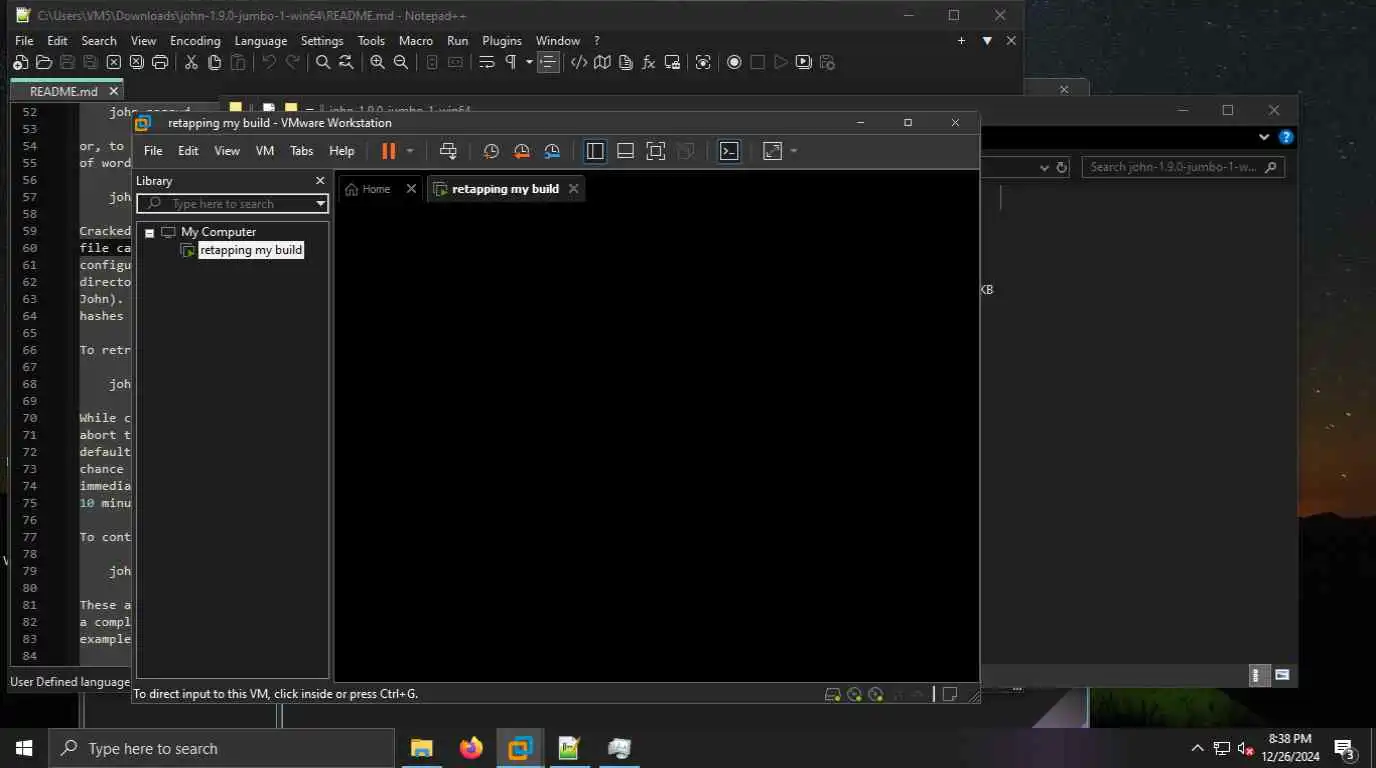Expand the Explorer ribbon chevron

tap(1264, 137)
